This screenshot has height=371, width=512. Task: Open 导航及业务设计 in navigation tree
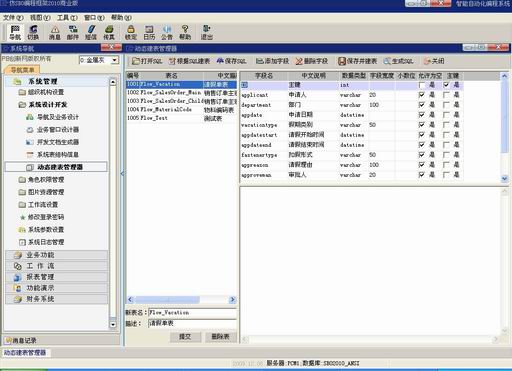[53, 117]
